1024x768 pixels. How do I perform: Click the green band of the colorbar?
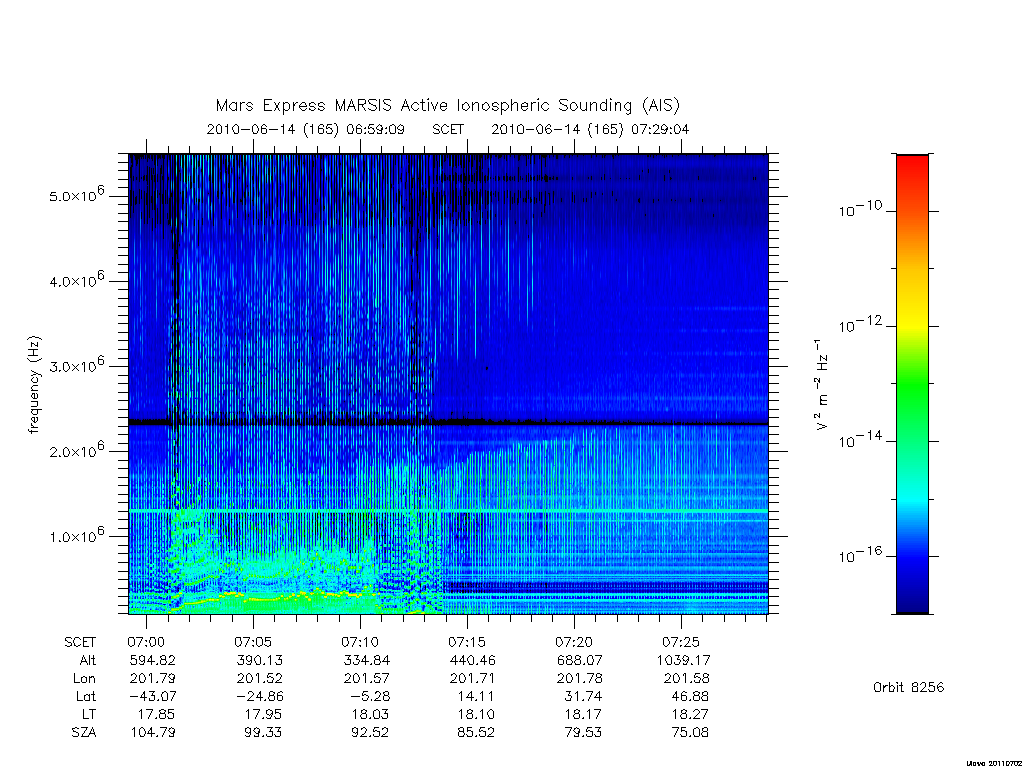(912, 385)
